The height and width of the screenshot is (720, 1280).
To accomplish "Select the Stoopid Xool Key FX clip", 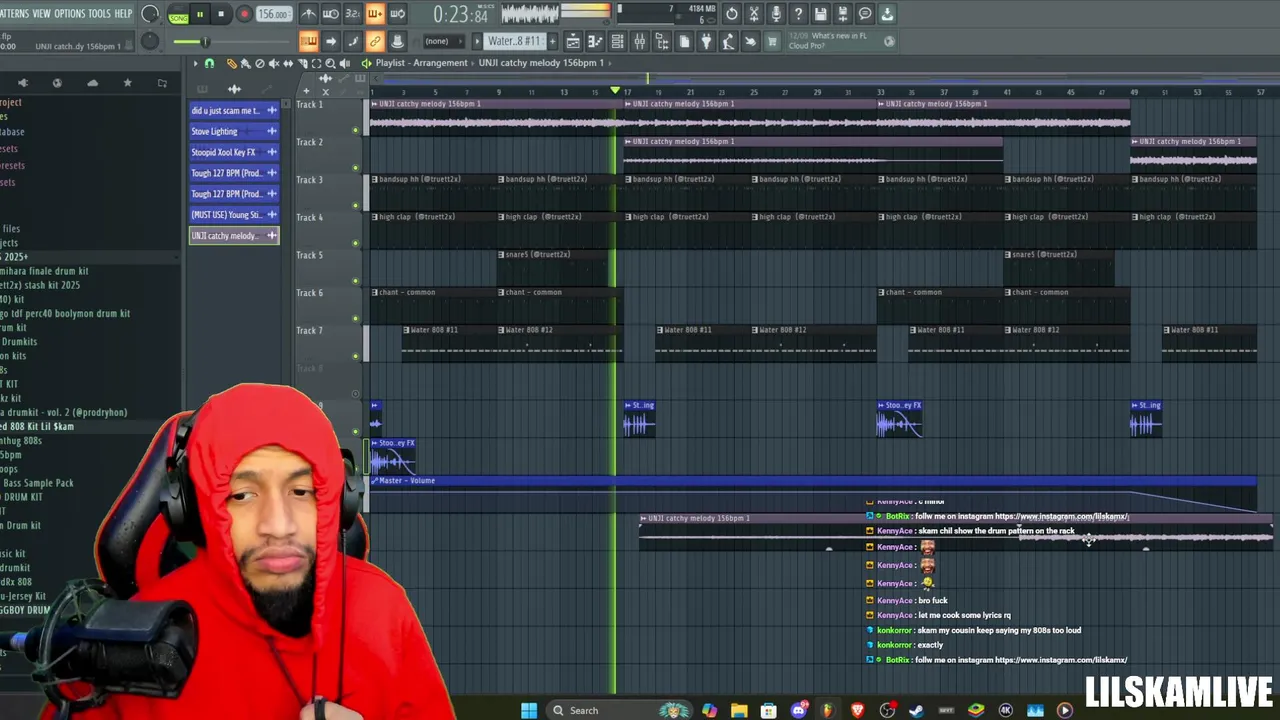I will 234,152.
